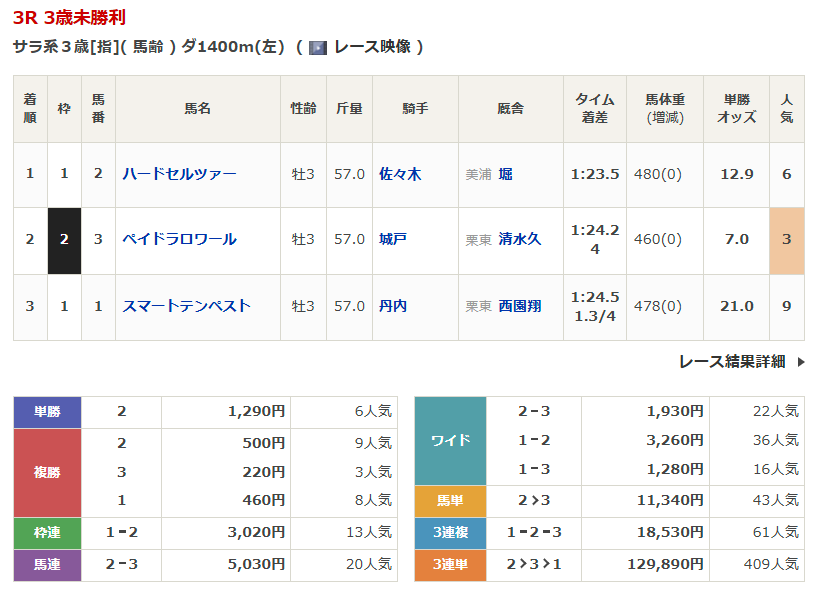Click the highlighted popularity rank 3 cell
817x592 pixels.
tap(786, 240)
